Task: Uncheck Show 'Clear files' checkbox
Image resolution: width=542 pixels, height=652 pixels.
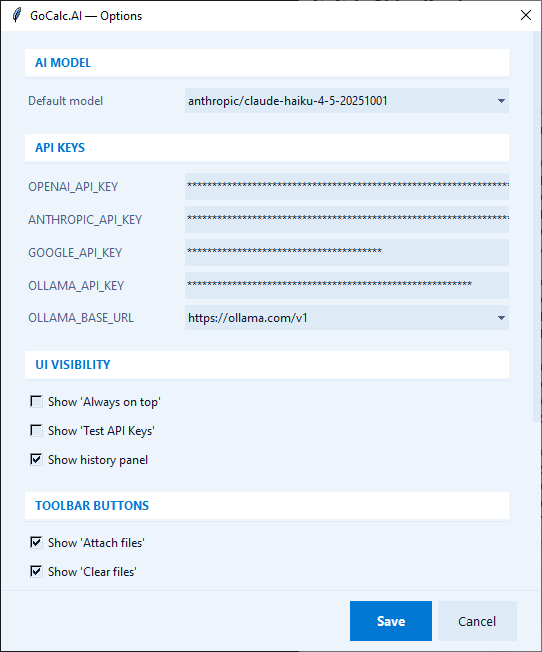Action: coord(36,571)
